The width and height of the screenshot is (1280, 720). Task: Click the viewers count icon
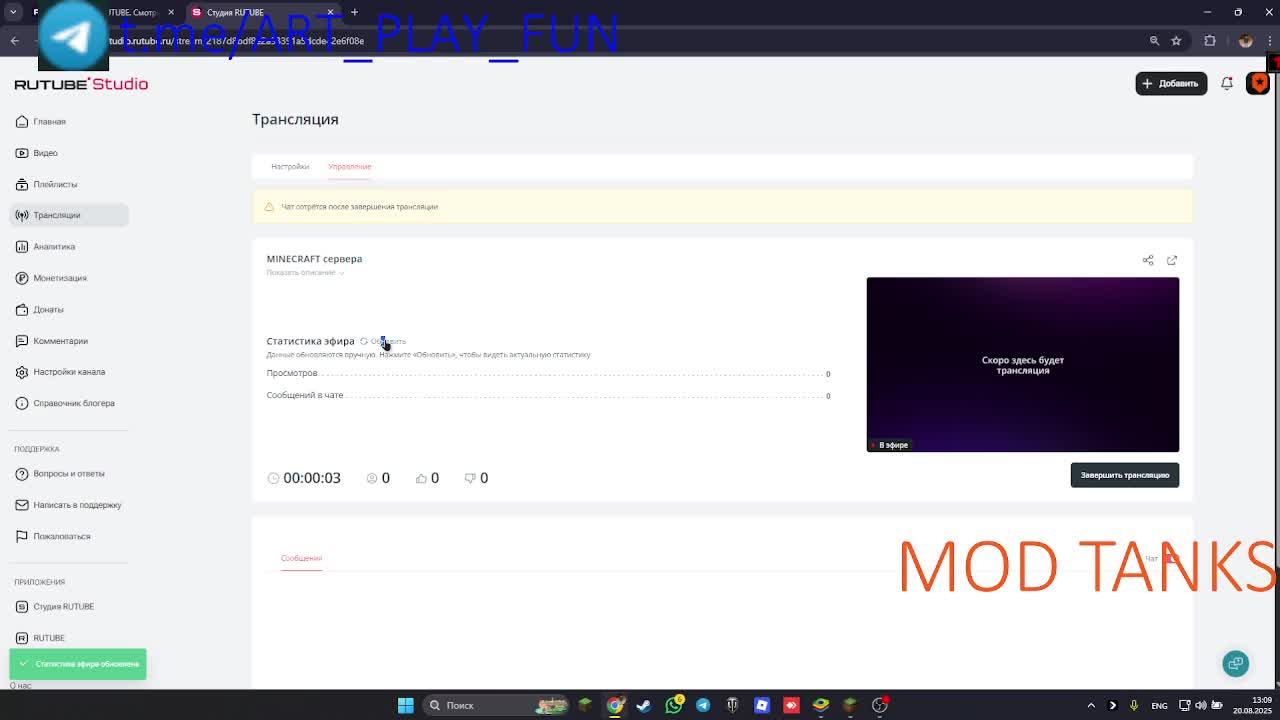point(372,478)
